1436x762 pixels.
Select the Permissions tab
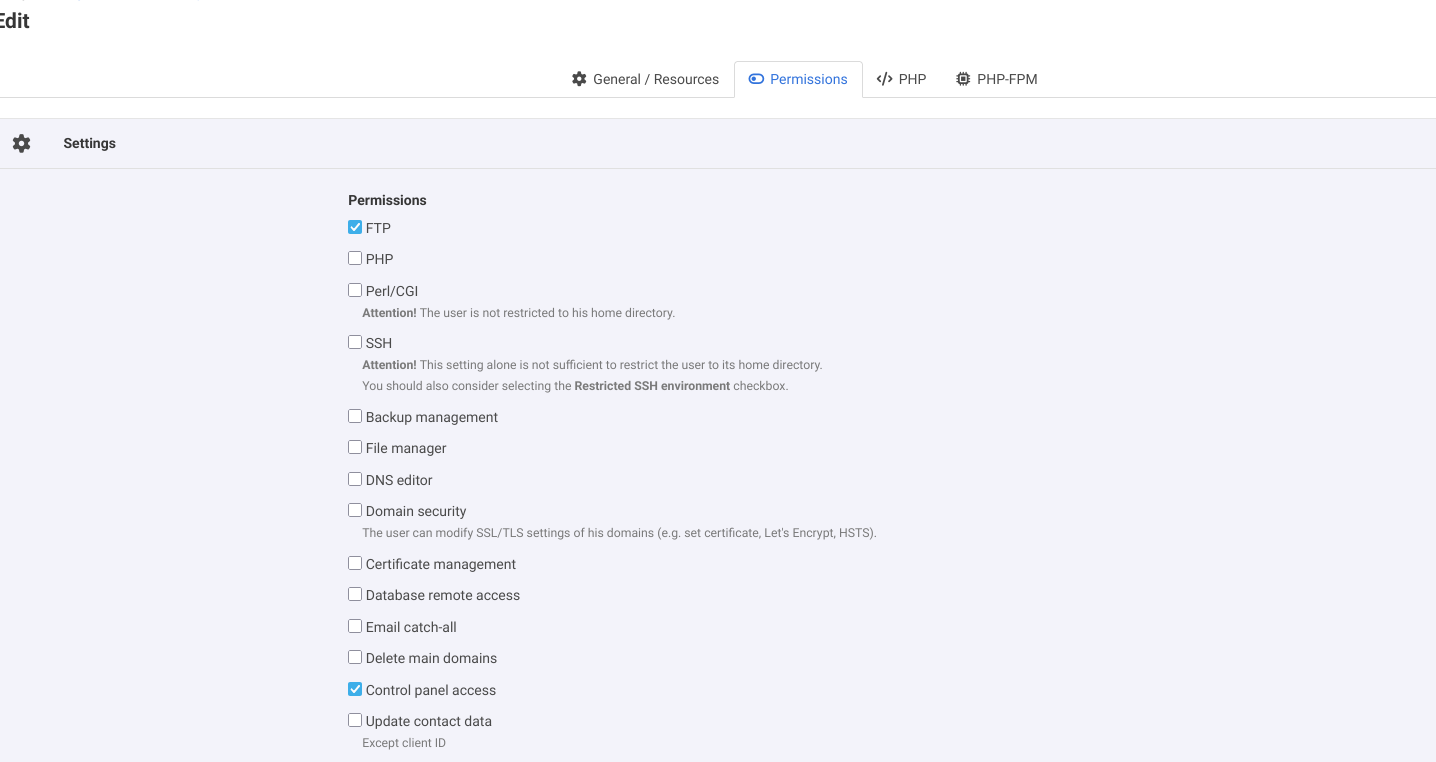(x=798, y=79)
